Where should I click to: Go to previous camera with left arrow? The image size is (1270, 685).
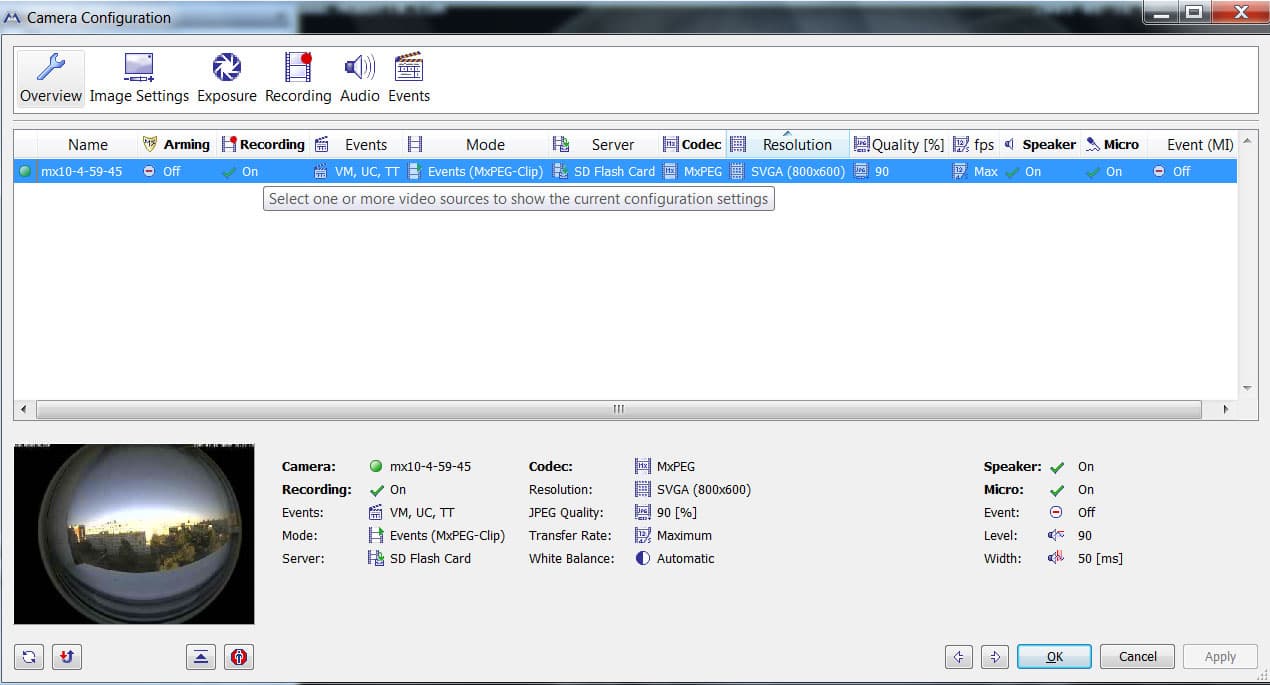click(959, 657)
